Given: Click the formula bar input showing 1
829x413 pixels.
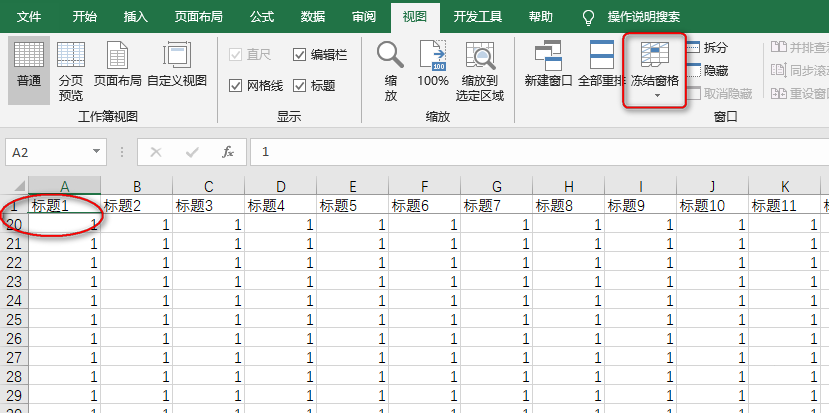Looking at the screenshot, I should coord(539,152).
